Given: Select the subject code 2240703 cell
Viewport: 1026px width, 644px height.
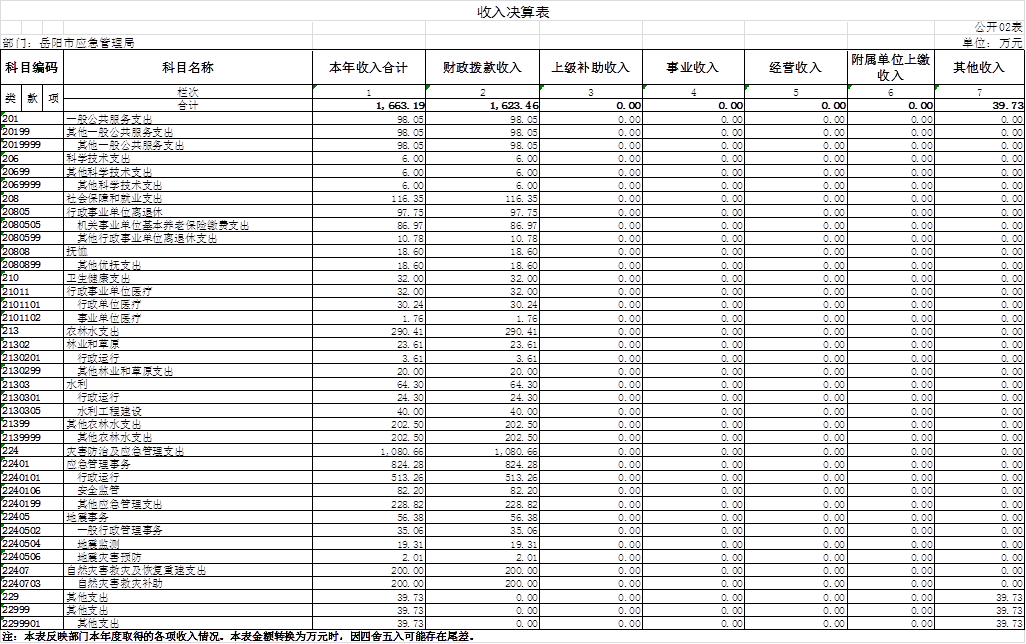Looking at the screenshot, I should (22, 583).
